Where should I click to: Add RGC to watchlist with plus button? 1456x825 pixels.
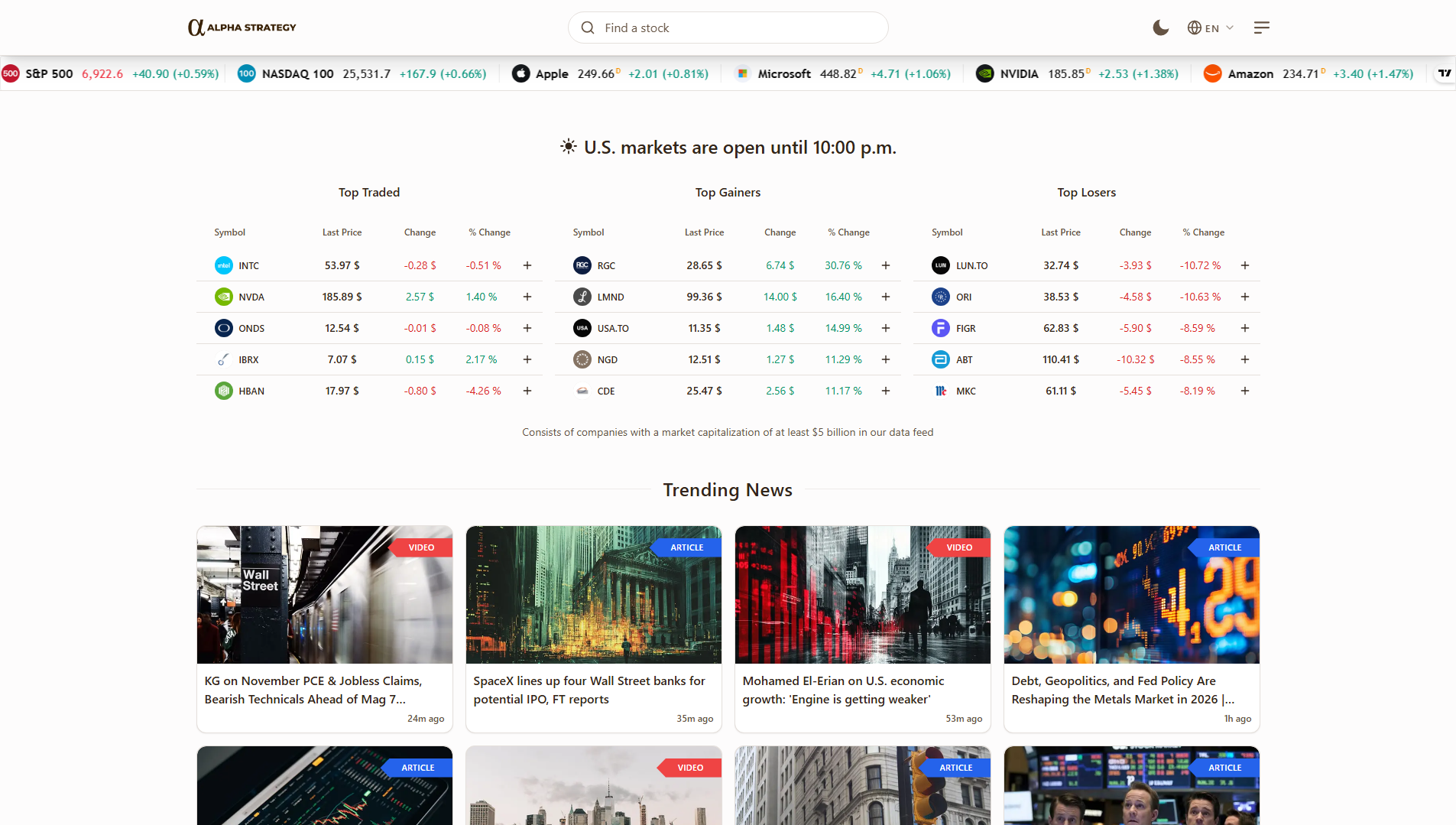(885, 265)
